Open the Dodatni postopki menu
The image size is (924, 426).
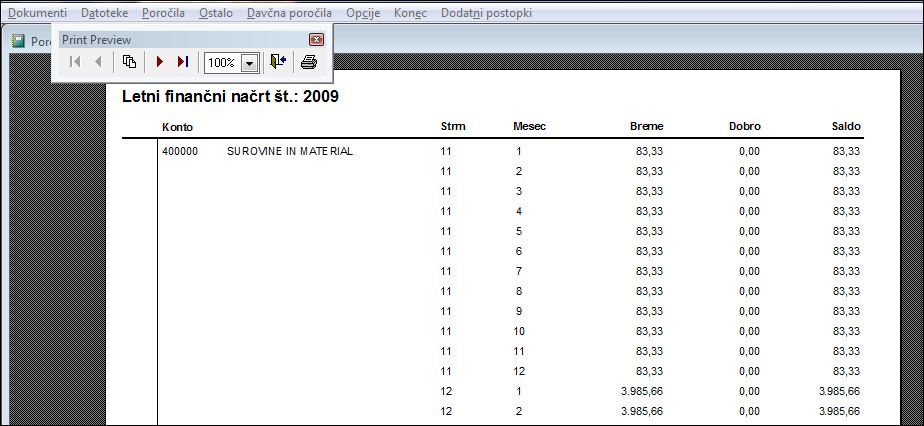click(486, 12)
